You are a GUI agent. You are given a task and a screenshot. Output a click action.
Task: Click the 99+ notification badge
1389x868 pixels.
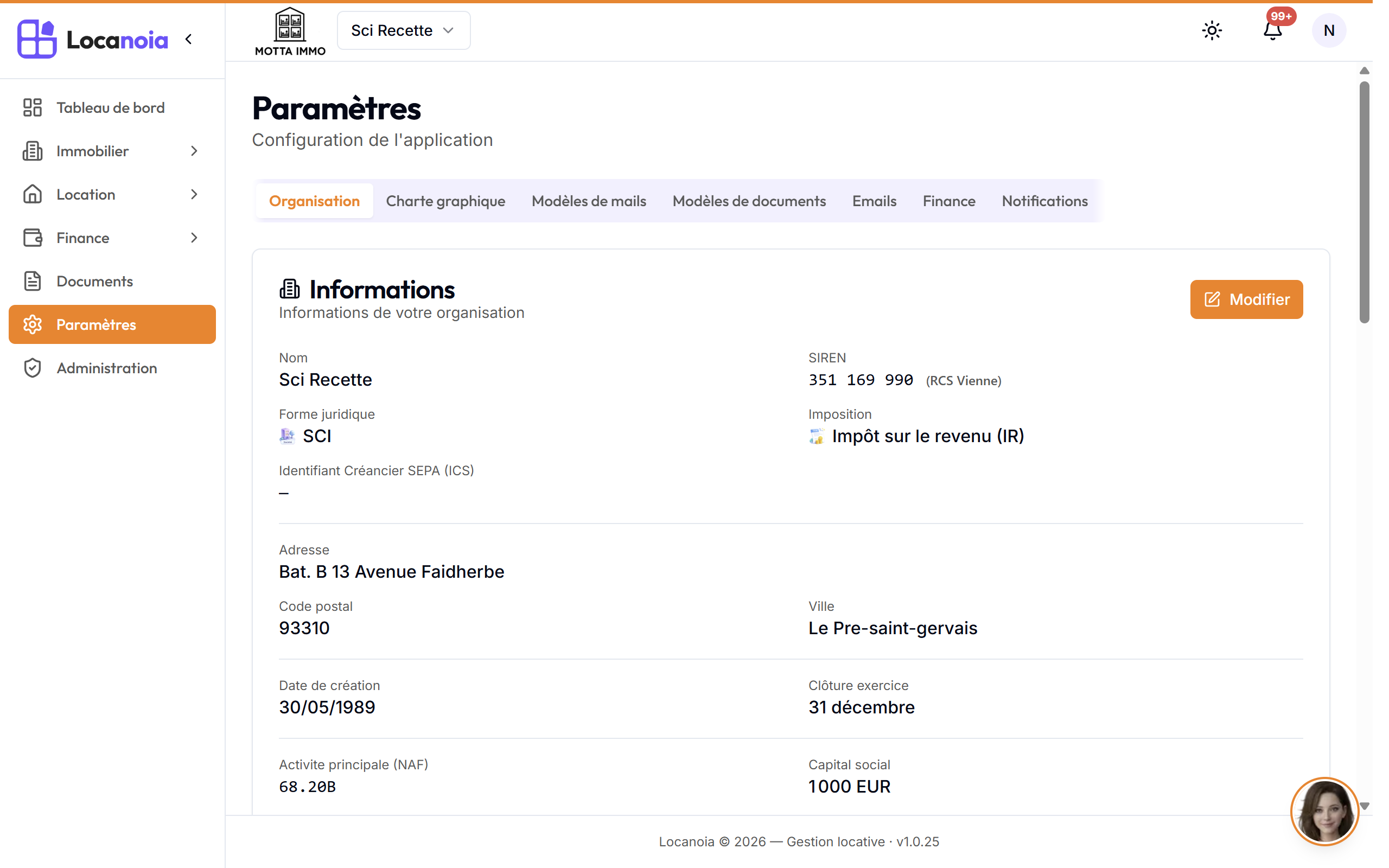(1281, 16)
